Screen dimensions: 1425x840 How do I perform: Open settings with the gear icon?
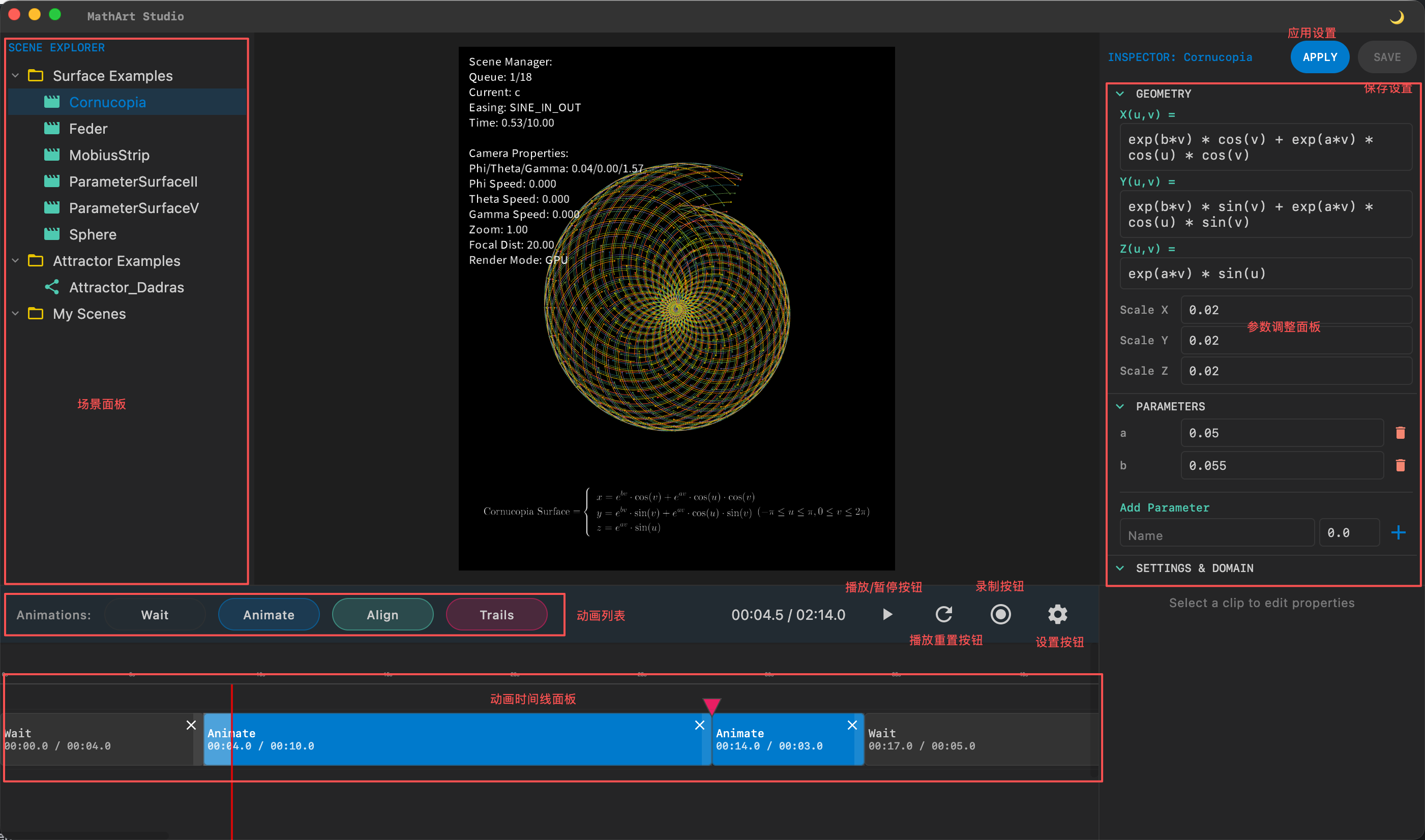tap(1057, 614)
